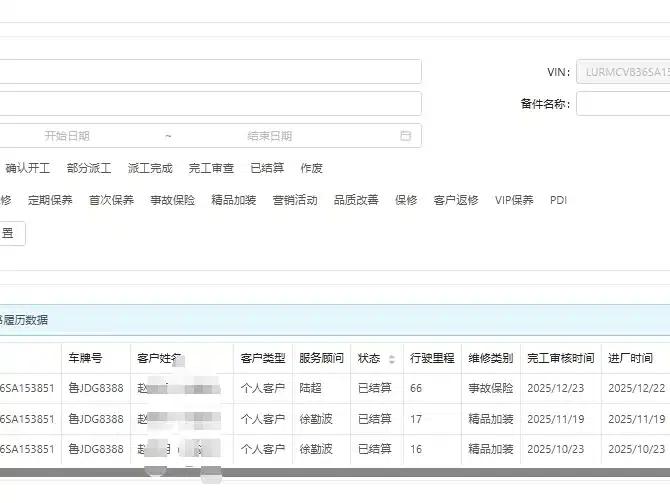Filter by VIP保养 repair type
This screenshot has width=670, height=503.
point(514,200)
